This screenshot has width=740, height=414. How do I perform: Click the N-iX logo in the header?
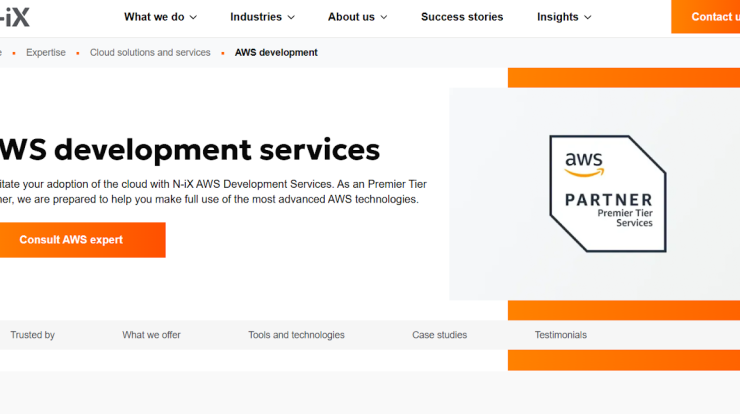(x=14, y=17)
